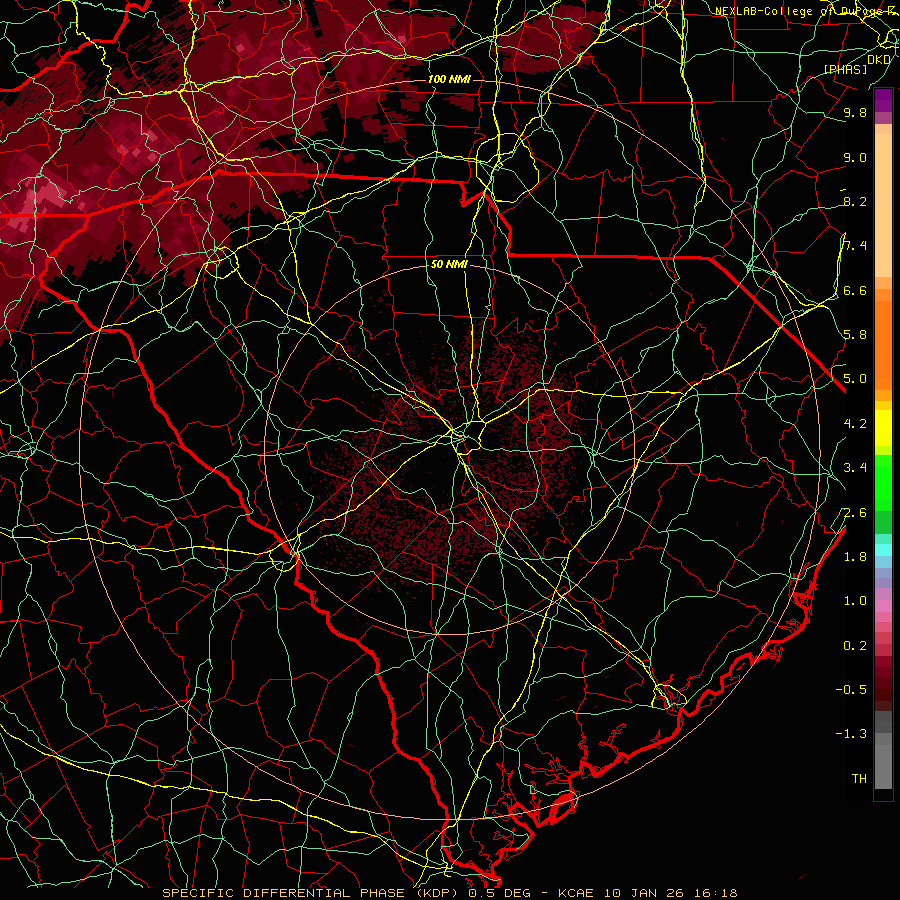Click the -1.3 value on color scale
This screenshot has height=900, width=900.
[851, 734]
